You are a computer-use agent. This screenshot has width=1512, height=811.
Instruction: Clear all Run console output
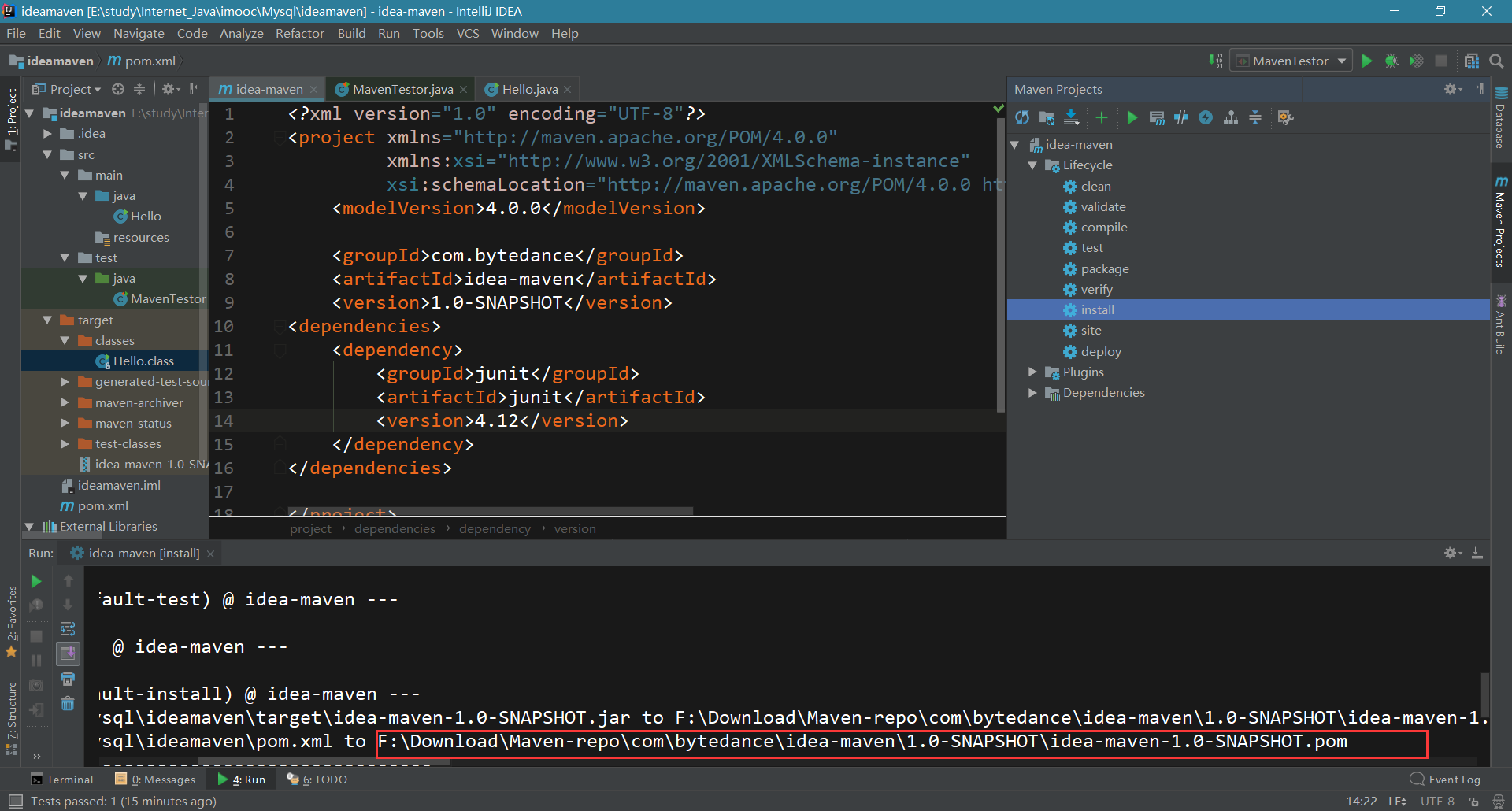(68, 703)
